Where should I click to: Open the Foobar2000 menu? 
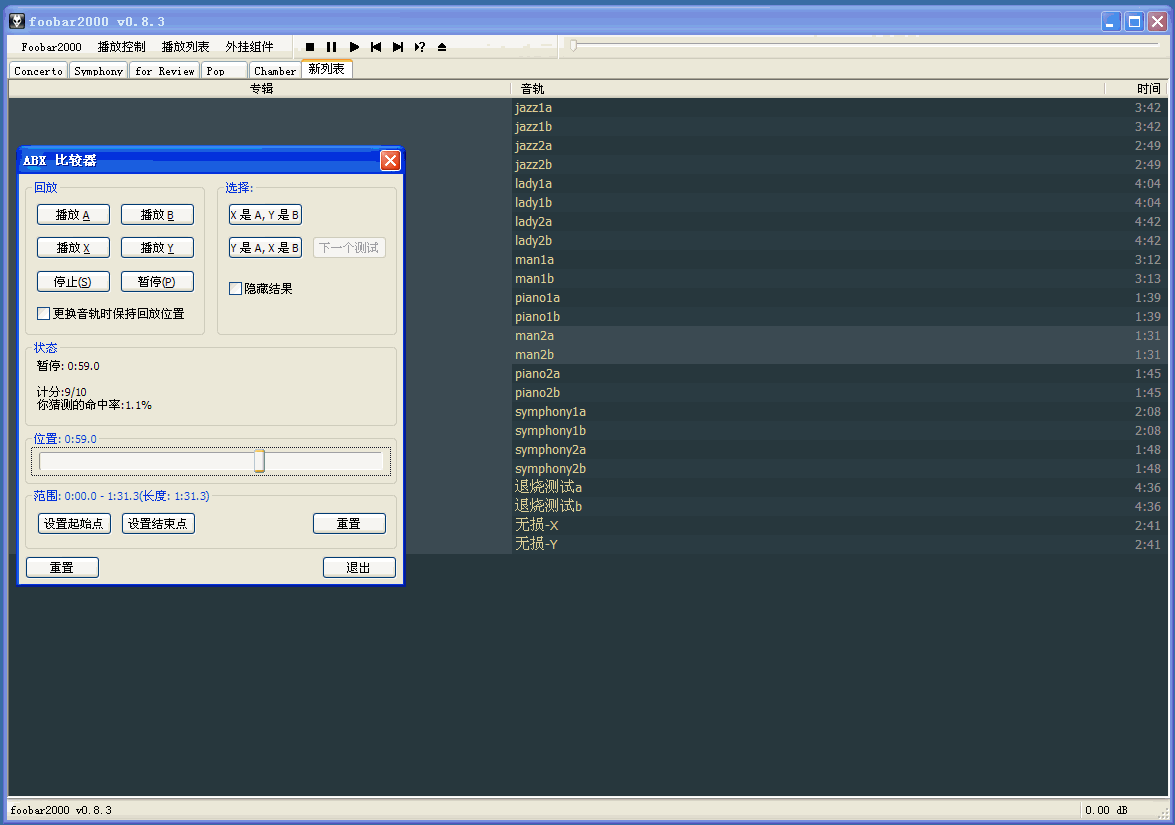click(x=51, y=47)
